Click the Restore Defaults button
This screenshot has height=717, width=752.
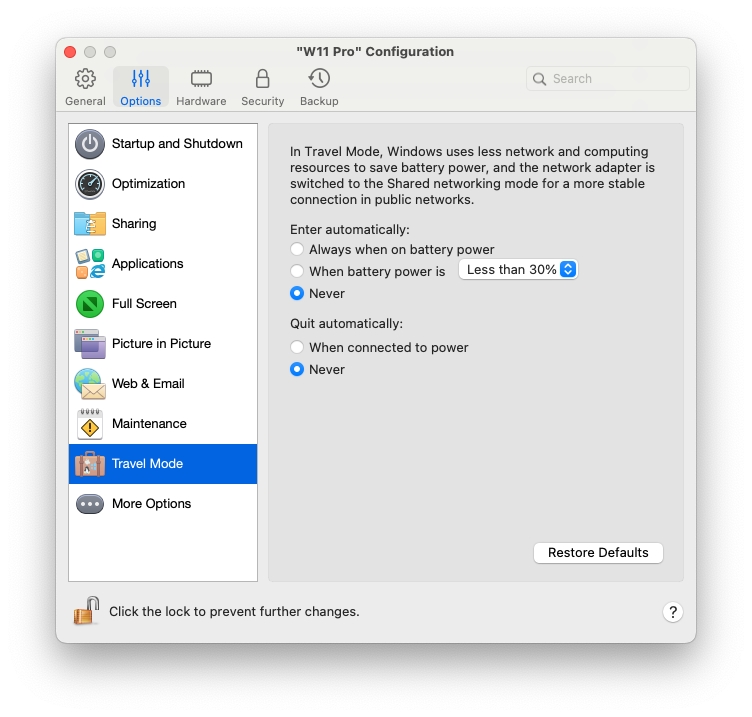[598, 552]
